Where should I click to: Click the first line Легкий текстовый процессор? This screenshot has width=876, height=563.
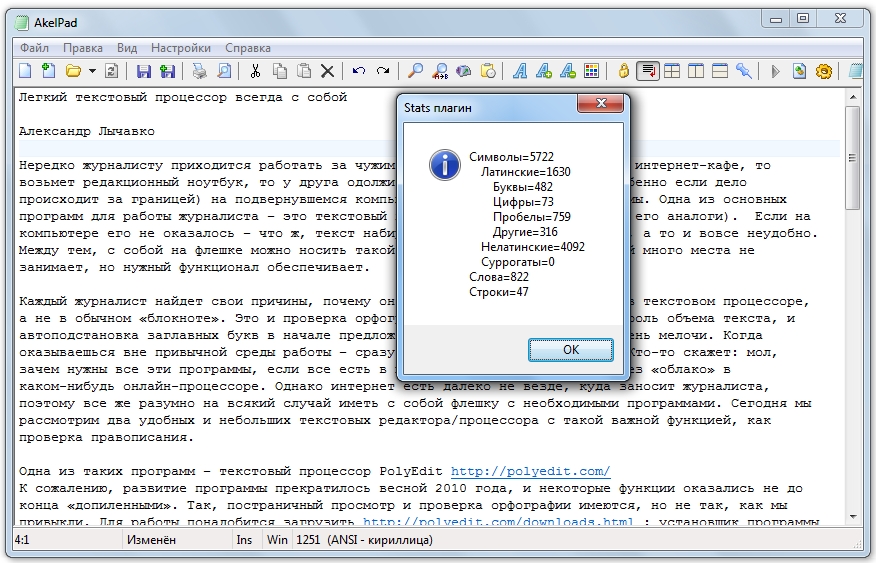click(x=183, y=97)
